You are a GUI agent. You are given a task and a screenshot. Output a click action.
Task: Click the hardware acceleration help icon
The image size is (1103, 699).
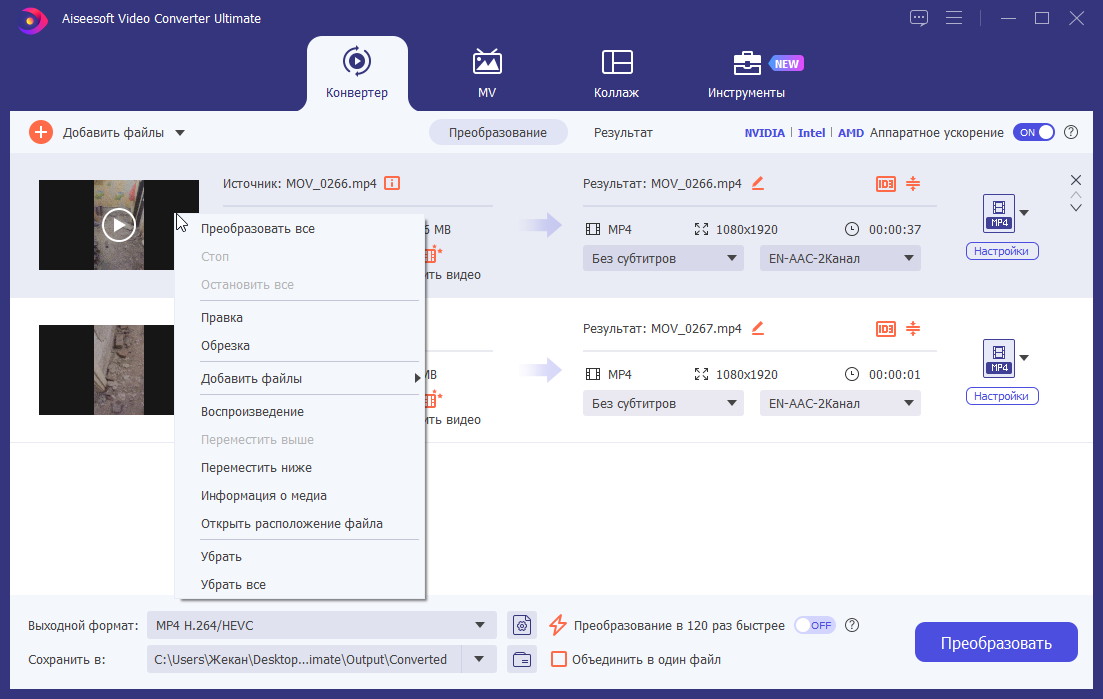[1071, 132]
